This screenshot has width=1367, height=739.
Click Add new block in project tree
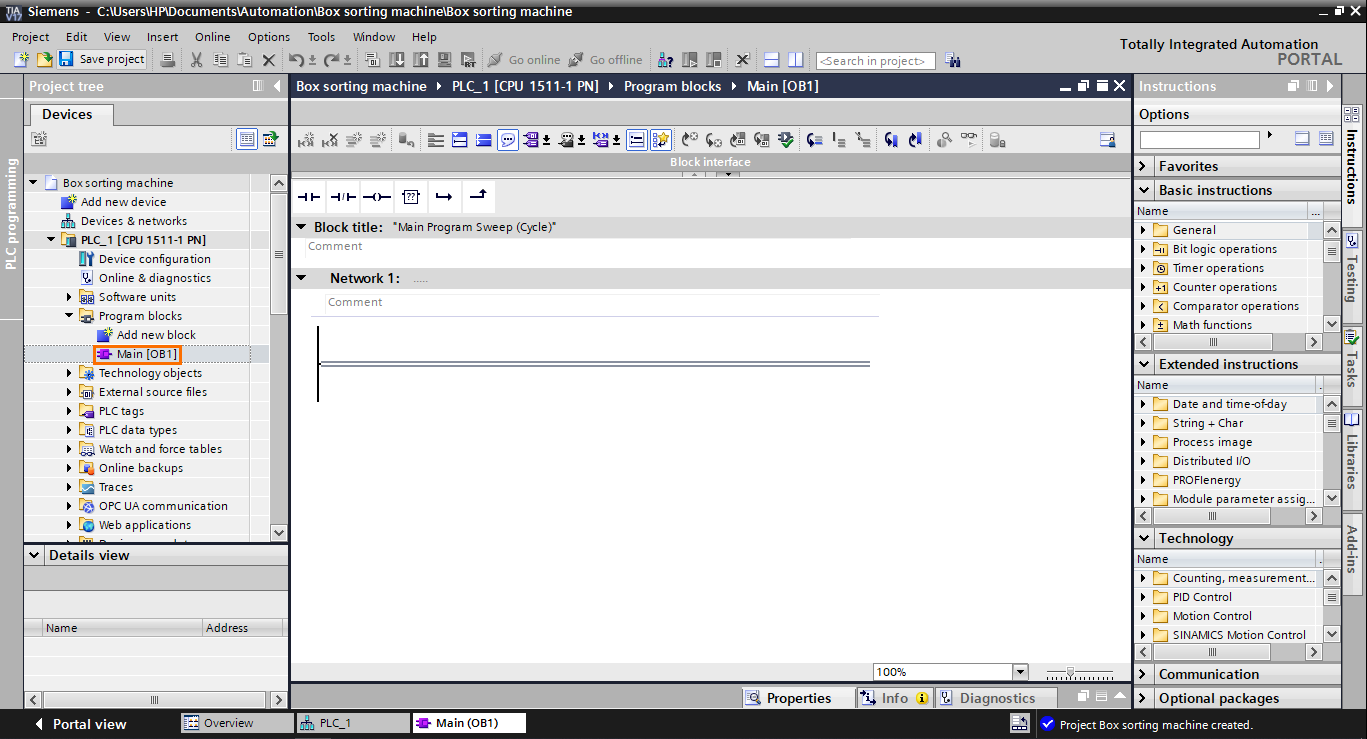[x=156, y=335]
